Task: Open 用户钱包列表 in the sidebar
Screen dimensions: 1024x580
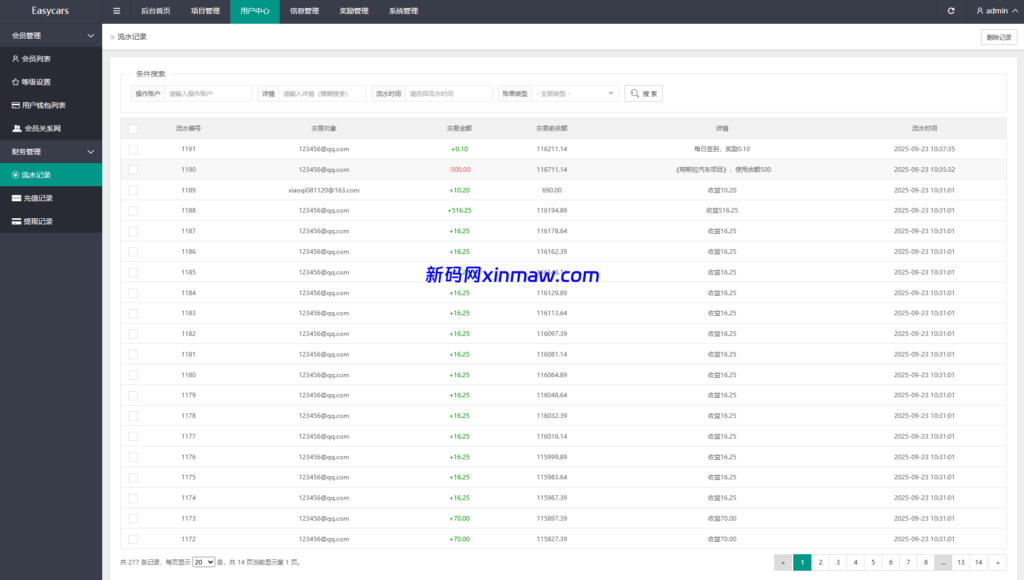Action: 43,105
